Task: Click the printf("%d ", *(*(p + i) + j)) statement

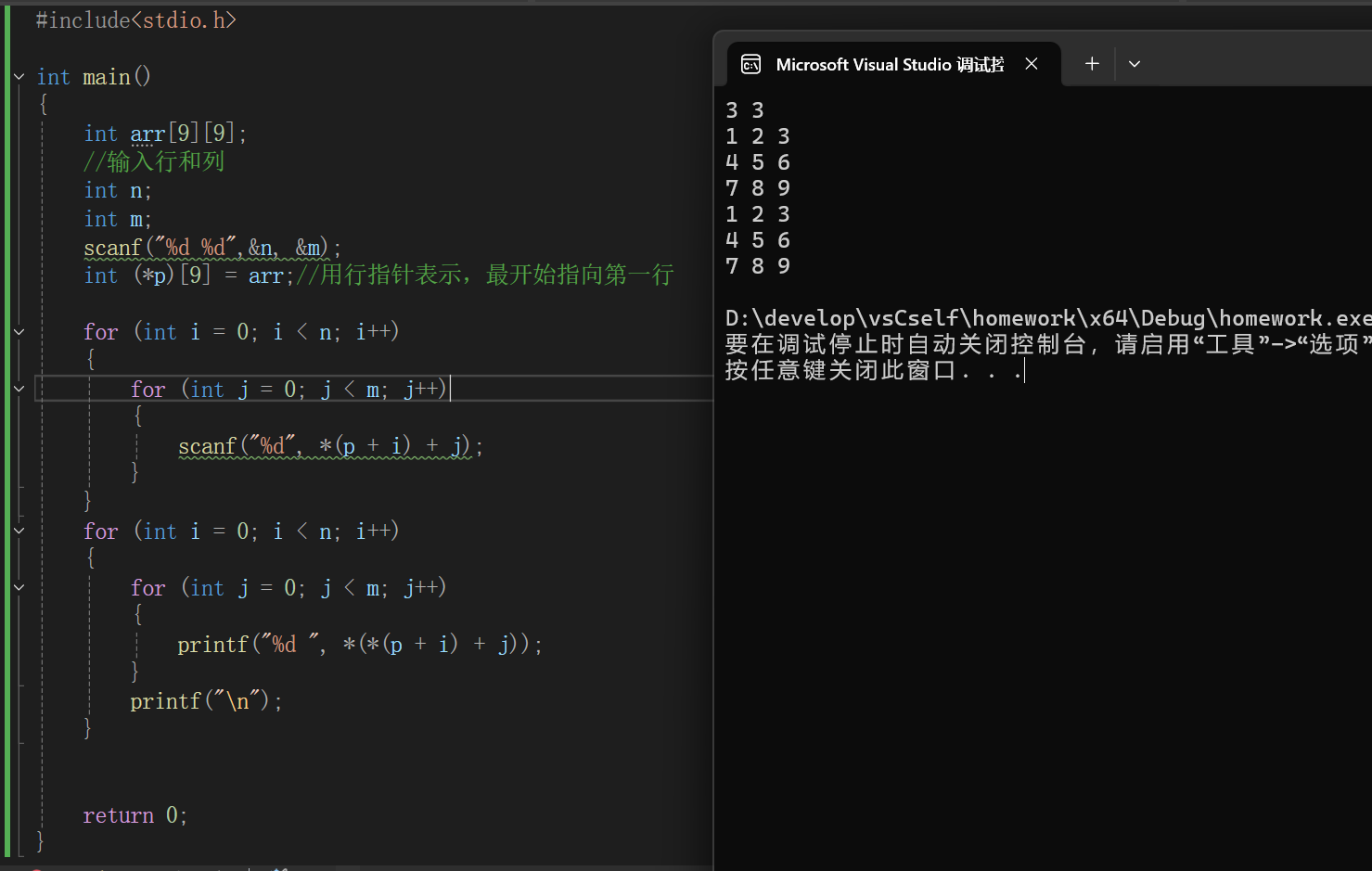Action: 360,644
